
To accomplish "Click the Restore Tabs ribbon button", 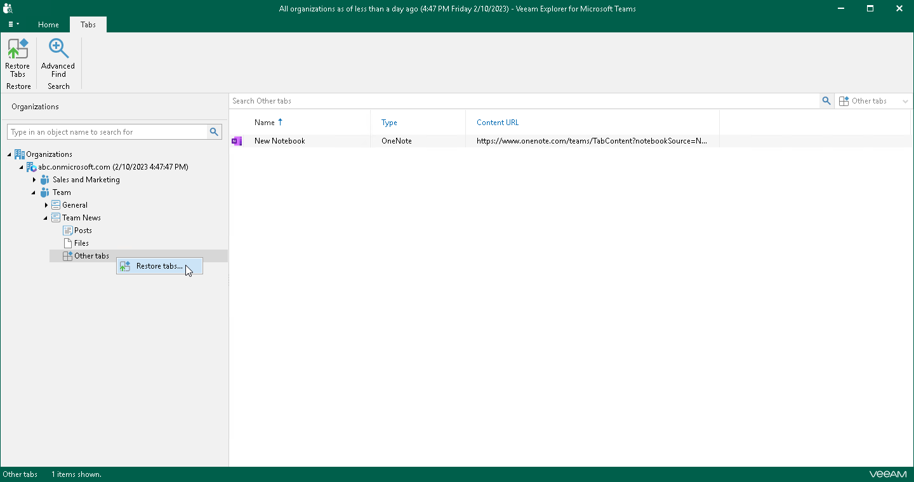I will [17, 58].
